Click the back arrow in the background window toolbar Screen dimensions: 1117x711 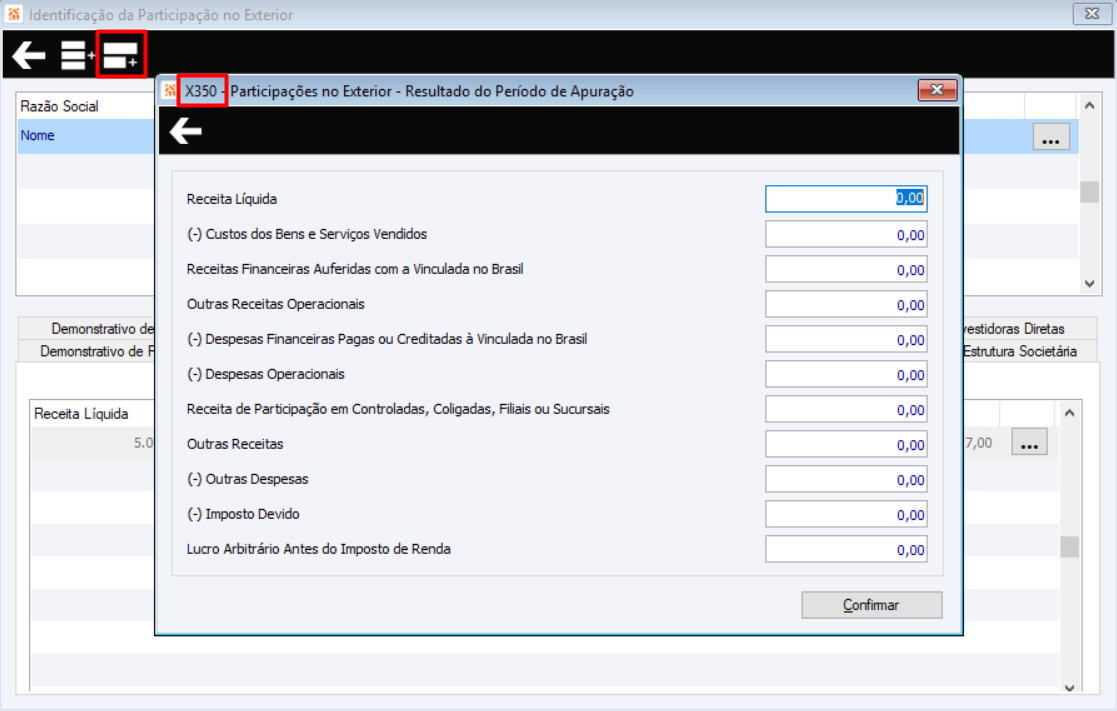[28, 55]
